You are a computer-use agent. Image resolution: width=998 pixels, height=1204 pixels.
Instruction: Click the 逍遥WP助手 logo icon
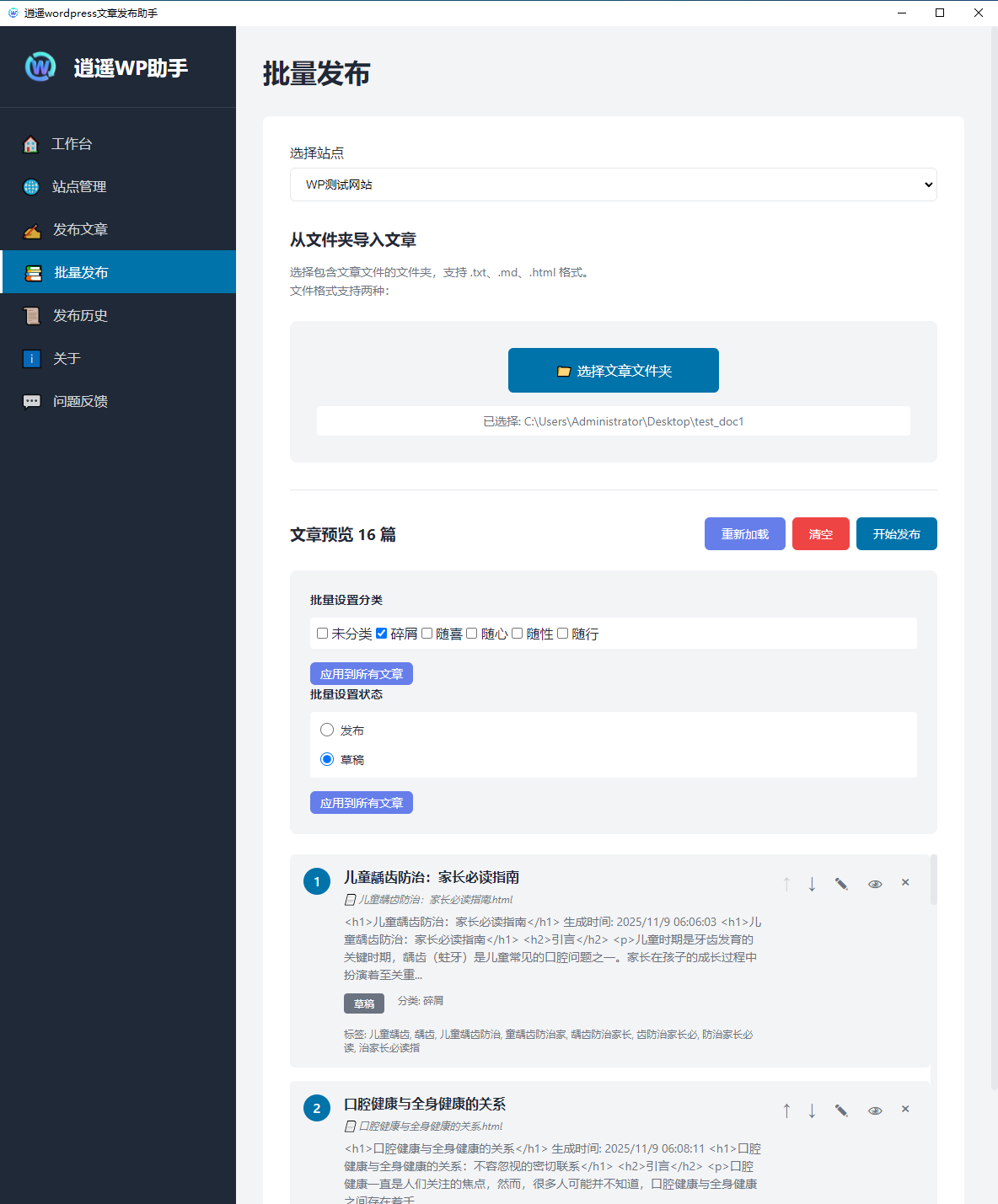(40, 67)
